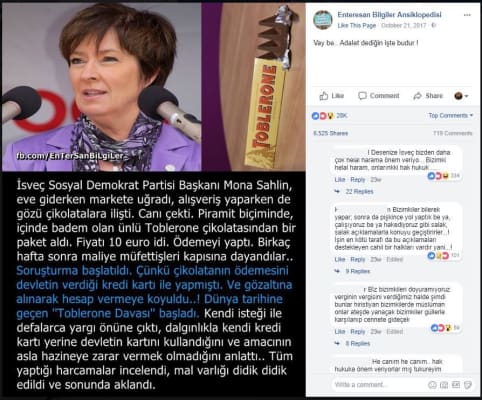Screen dimensions: 482x400
Task: Open the post options three-dots menu
Action: (467, 15)
